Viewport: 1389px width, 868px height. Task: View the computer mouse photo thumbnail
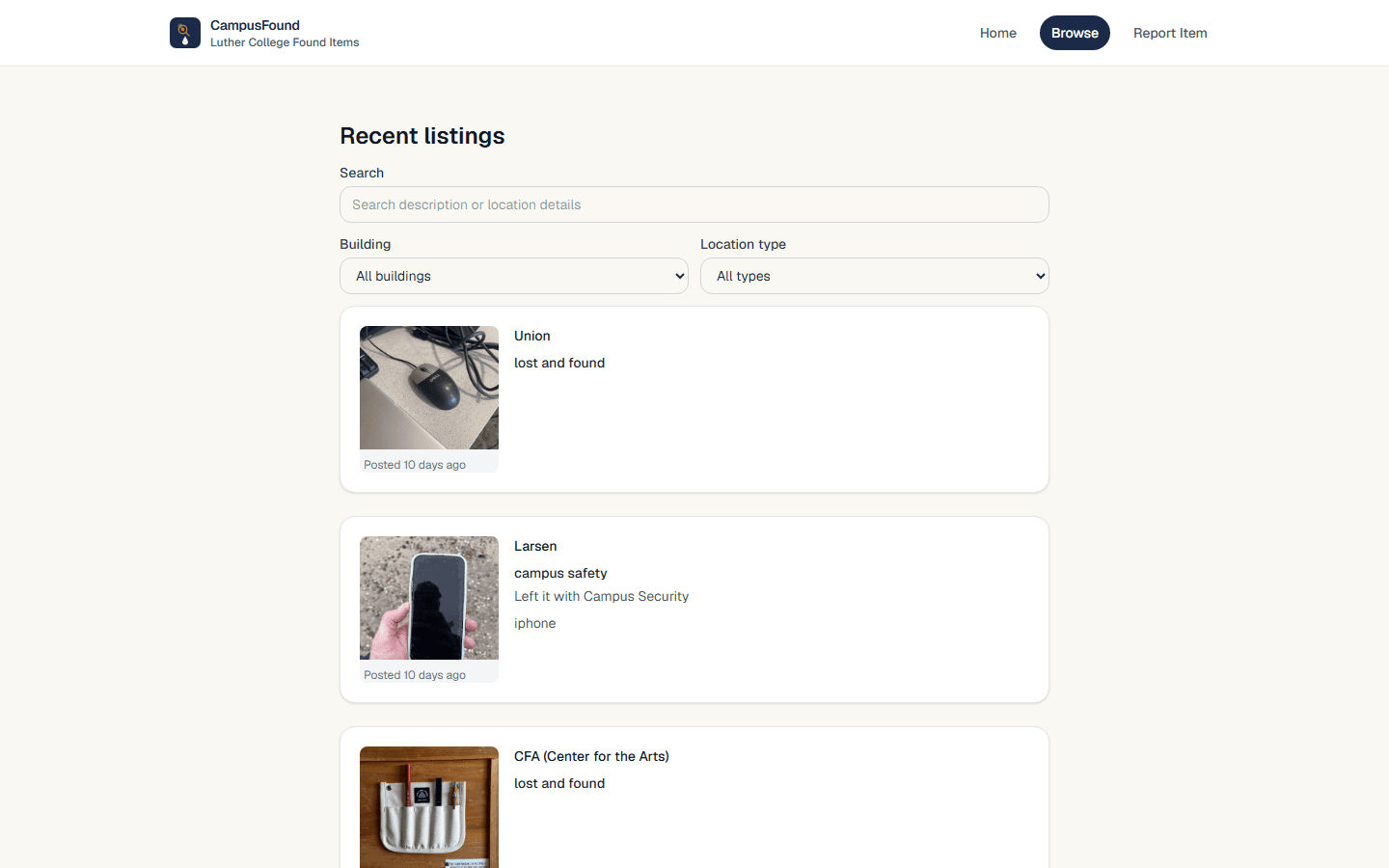pos(429,388)
